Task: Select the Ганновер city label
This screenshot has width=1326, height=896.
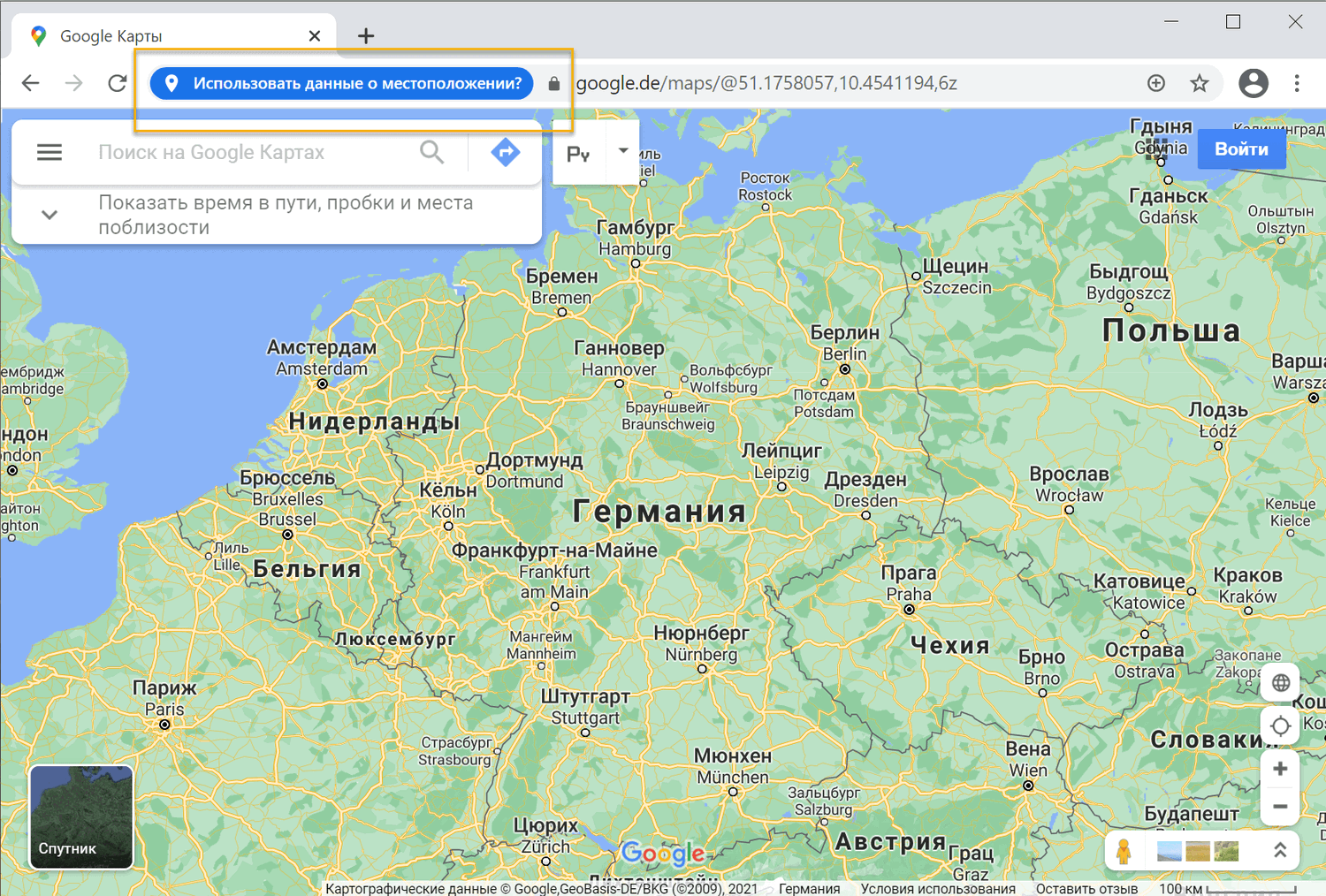Action: 619,348
